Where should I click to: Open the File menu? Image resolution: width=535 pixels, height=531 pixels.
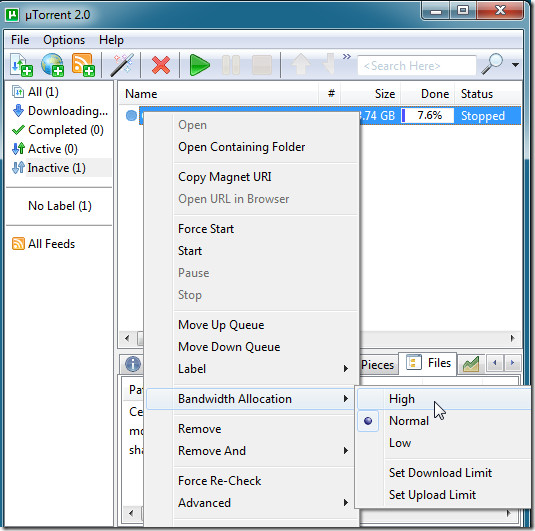(x=20, y=40)
